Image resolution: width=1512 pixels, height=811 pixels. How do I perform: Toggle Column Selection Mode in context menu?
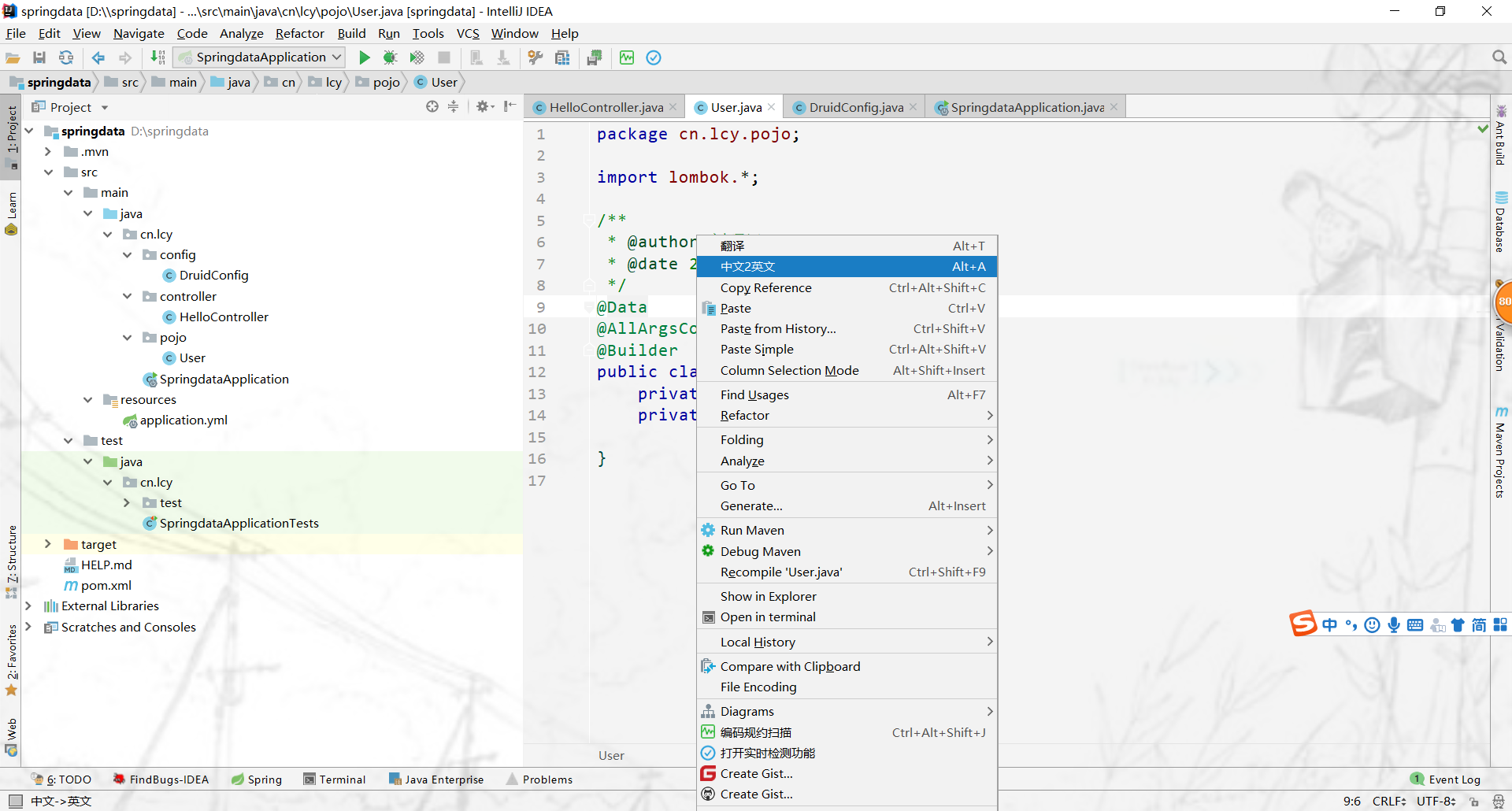[789, 370]
